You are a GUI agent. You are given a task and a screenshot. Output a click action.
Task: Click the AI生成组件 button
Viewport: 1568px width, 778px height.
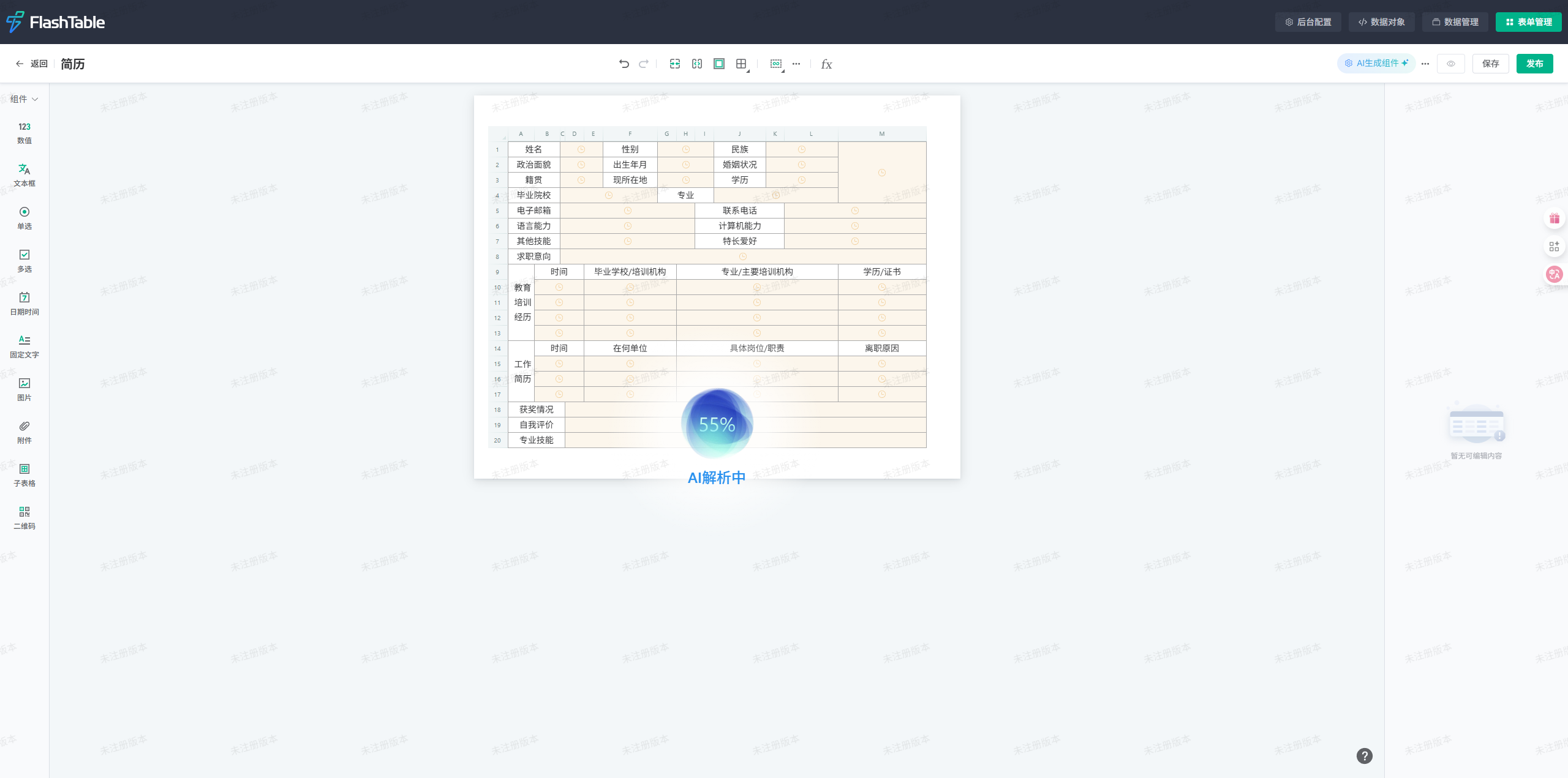pyautogui.click(x=1376, y=63)
